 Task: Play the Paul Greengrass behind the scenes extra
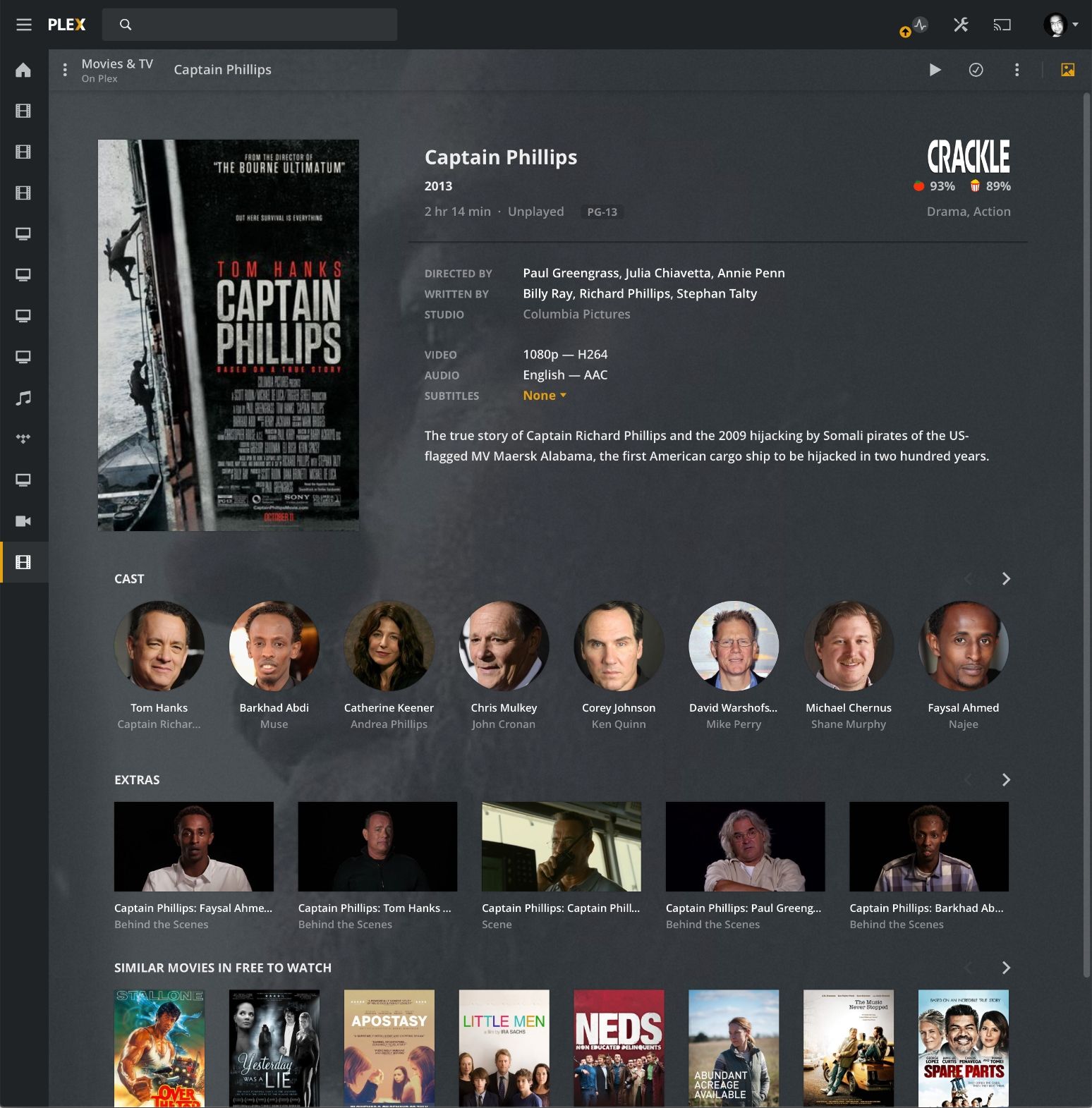coord(746,846)
